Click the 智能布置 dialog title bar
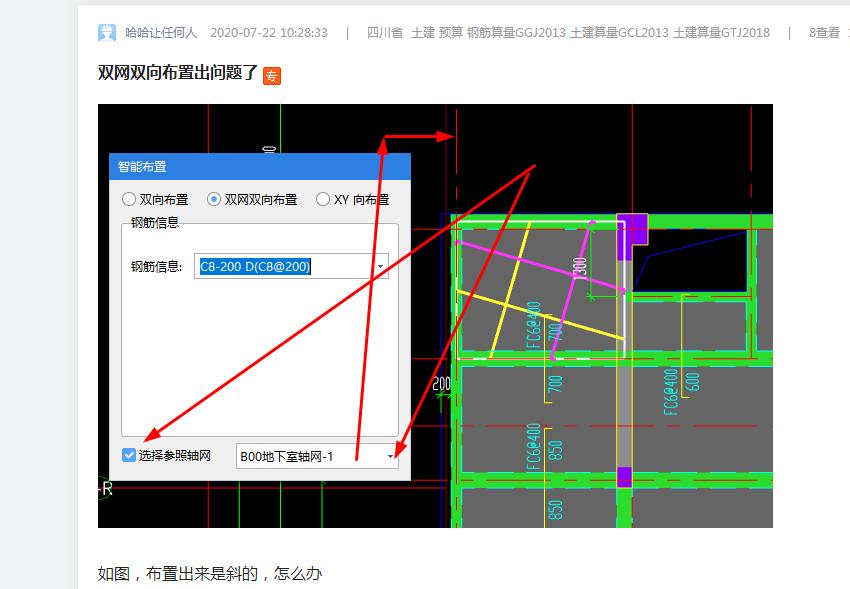Viewport: 850px width, 589px height. tap(260, 166)
